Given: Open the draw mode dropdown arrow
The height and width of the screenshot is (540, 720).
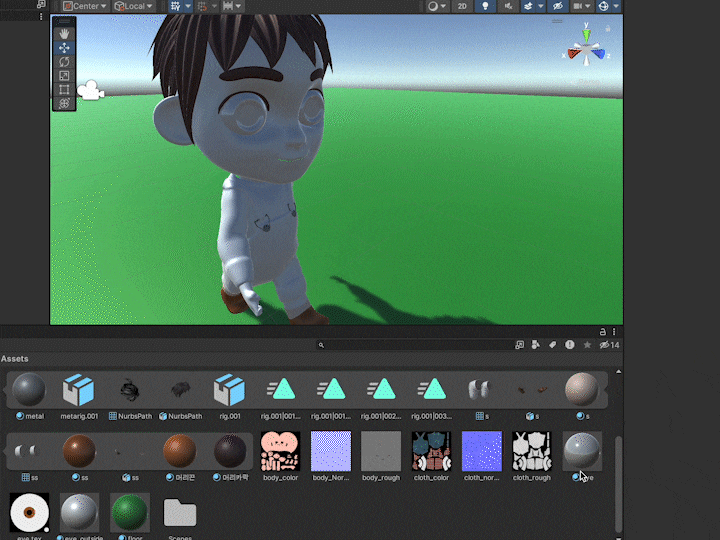Looking at the screenshot, I should 443,6.
